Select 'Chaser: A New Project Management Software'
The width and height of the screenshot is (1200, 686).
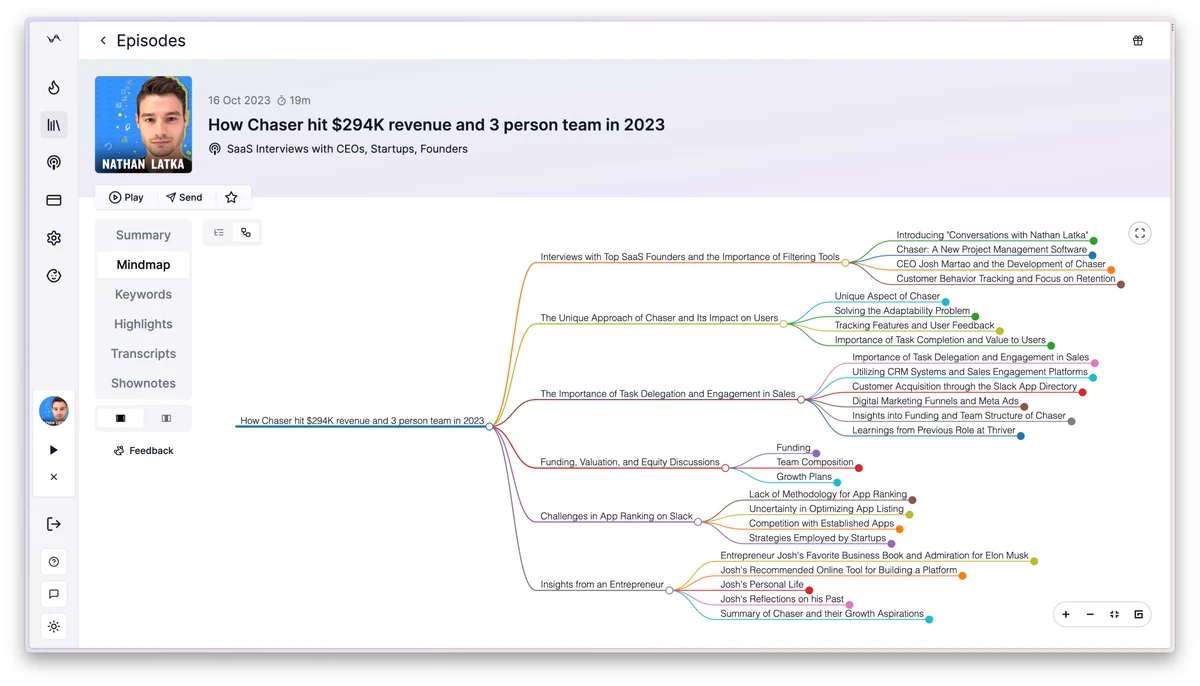click(991, 249)
